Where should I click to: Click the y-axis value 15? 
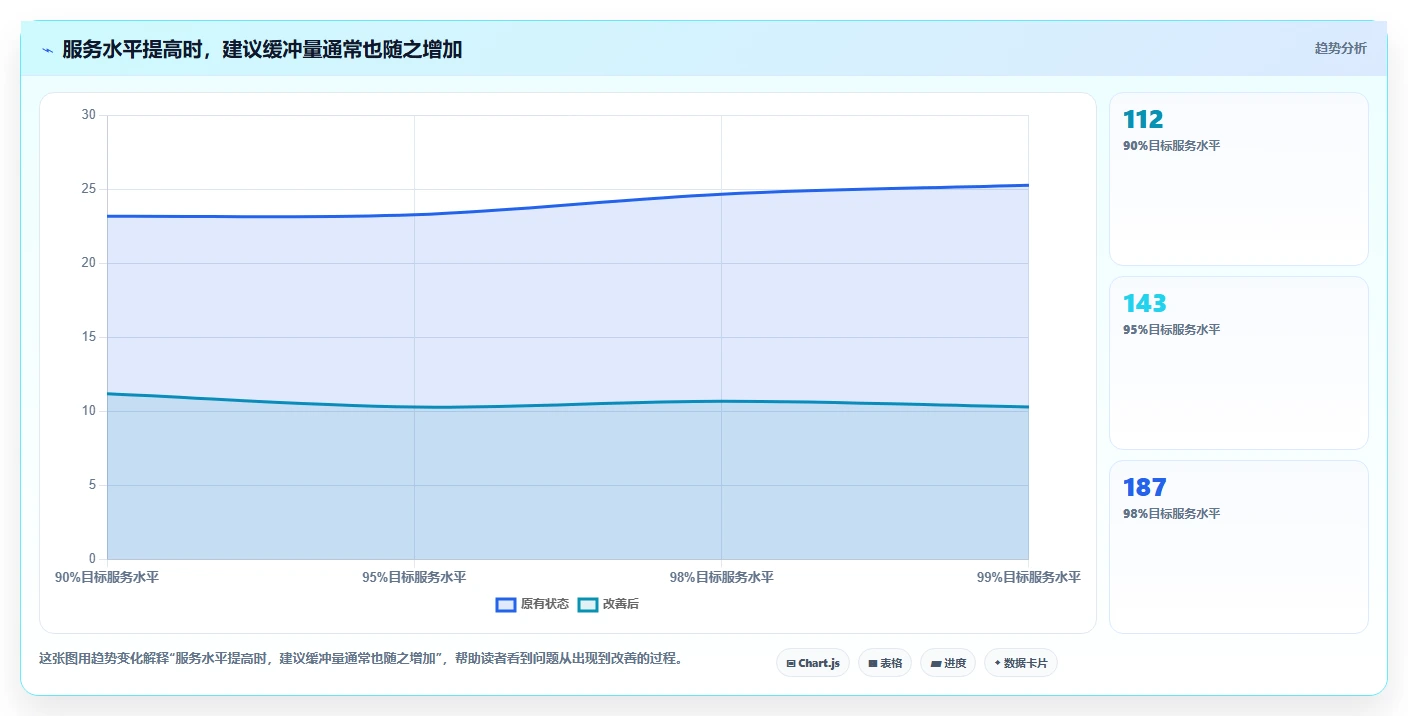89,337
